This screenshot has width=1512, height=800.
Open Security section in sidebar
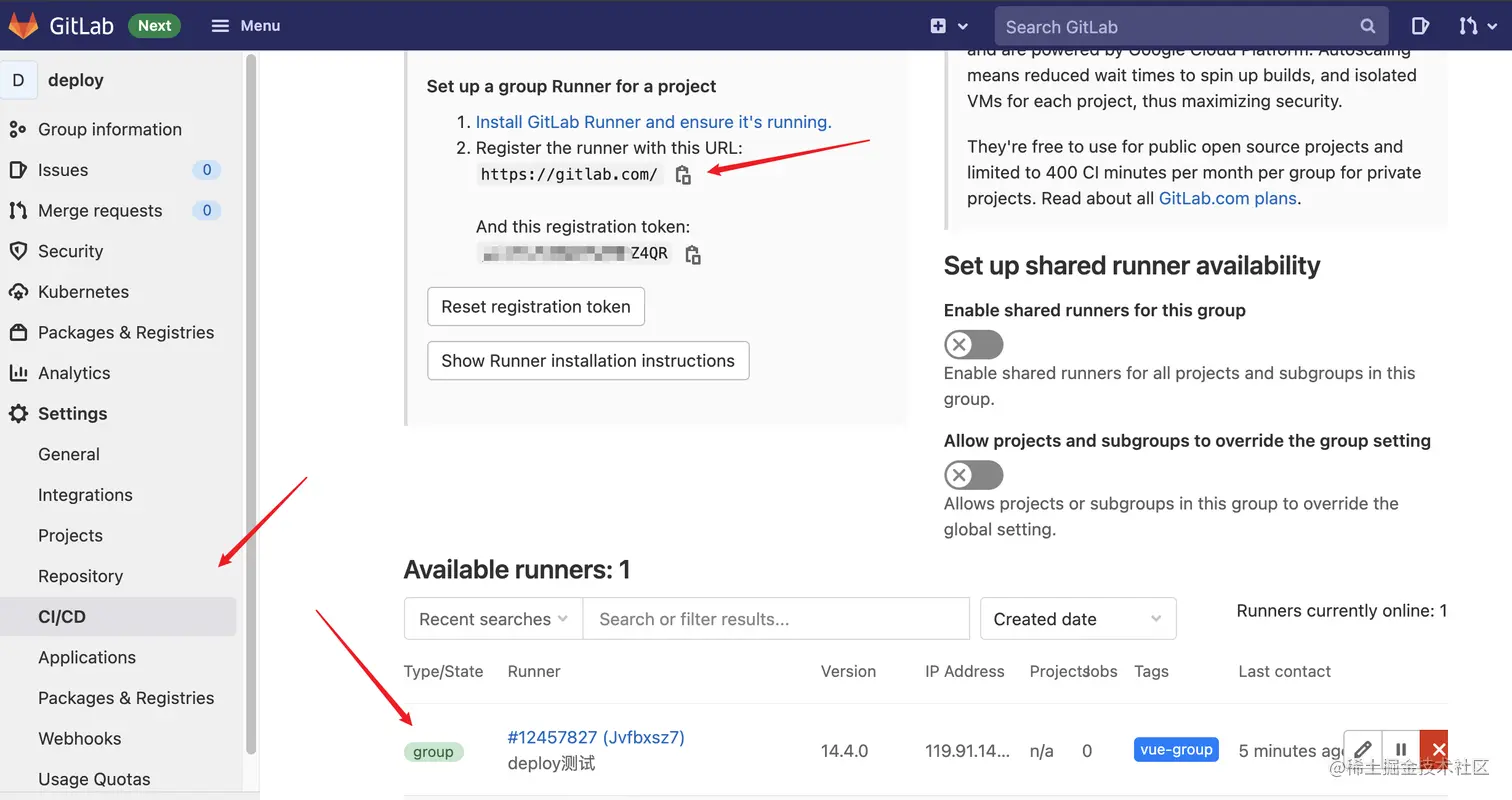coord(70,251)
